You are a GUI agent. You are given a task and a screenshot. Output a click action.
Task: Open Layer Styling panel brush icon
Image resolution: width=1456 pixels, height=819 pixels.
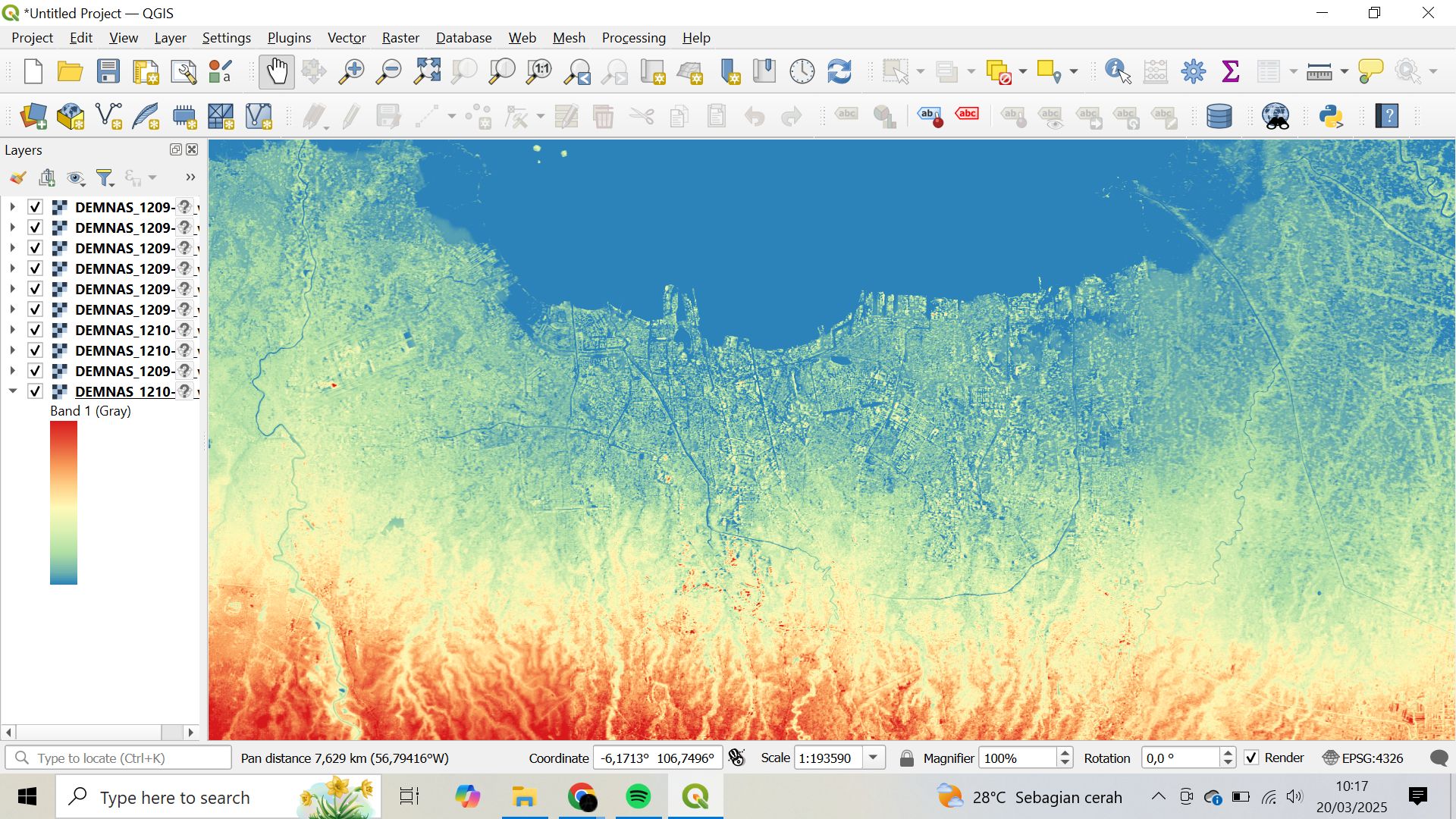pyautogui.click(x=17, y=177)
